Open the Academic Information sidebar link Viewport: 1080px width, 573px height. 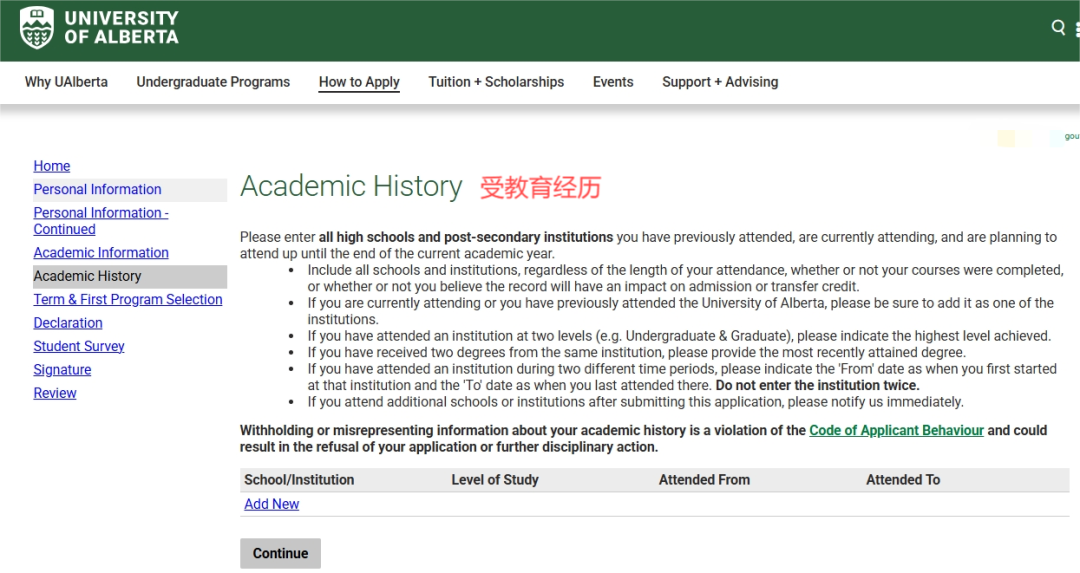[x=101, y=253]
